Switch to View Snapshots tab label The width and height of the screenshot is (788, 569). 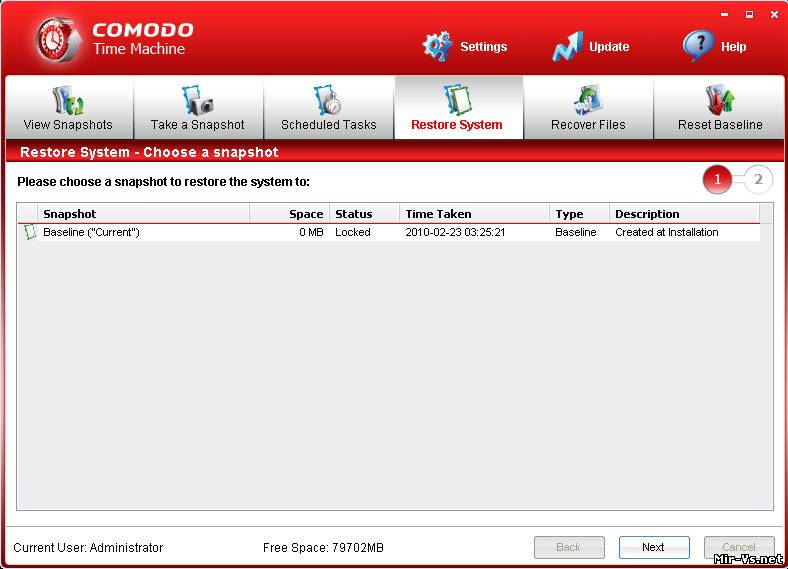[x=68, y=125]
